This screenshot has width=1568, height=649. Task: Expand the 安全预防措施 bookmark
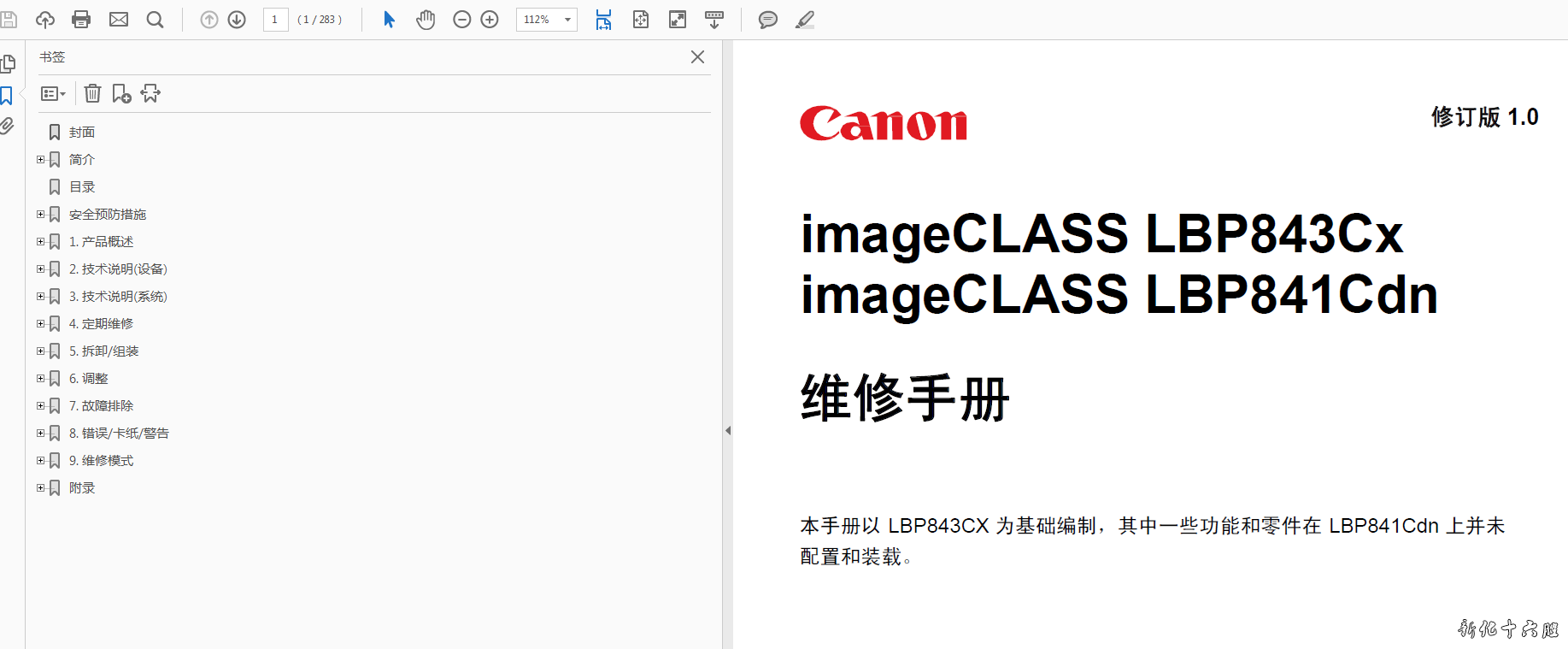point(40,215)
